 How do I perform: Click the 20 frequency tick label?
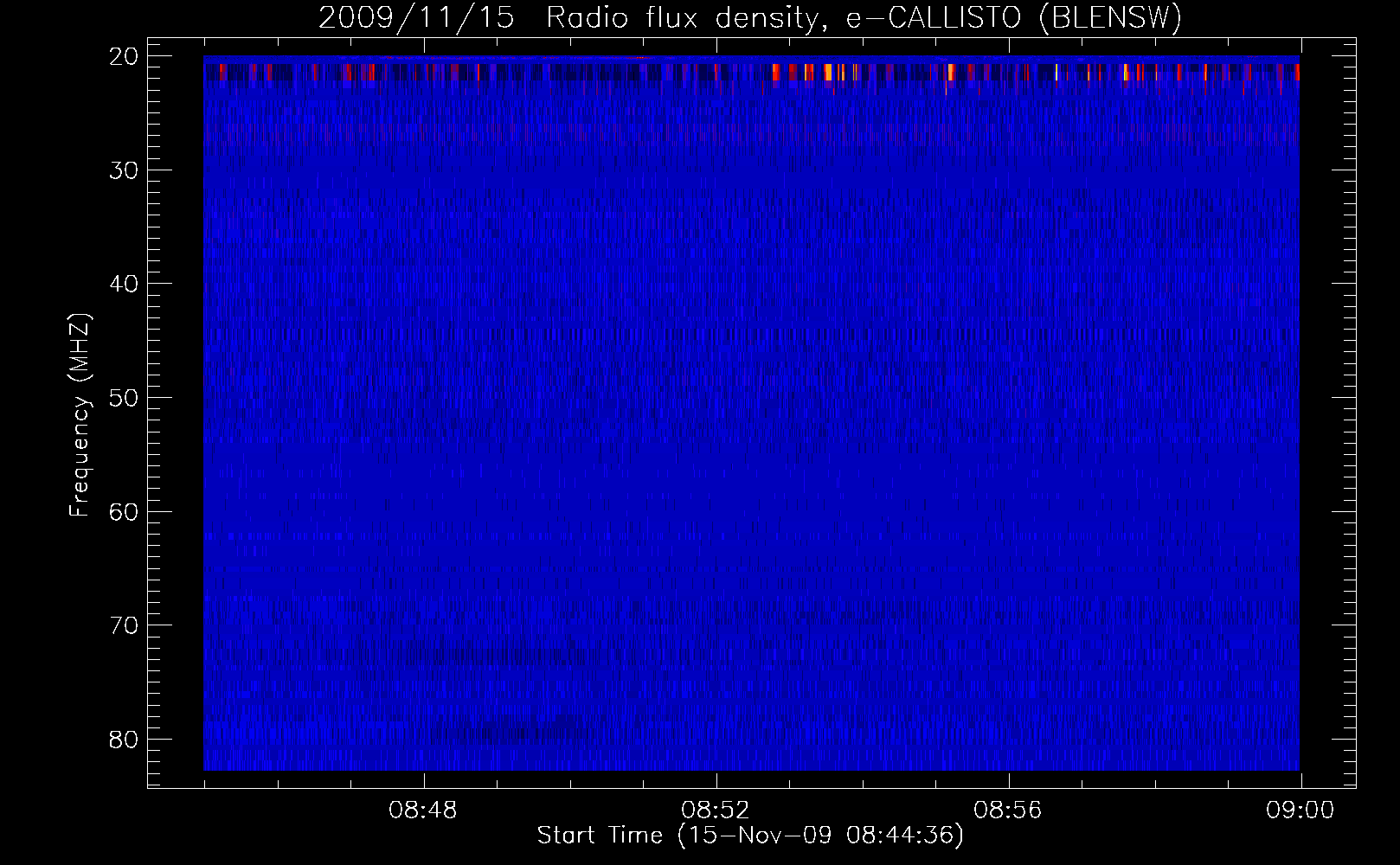click(x=125, y=56)
